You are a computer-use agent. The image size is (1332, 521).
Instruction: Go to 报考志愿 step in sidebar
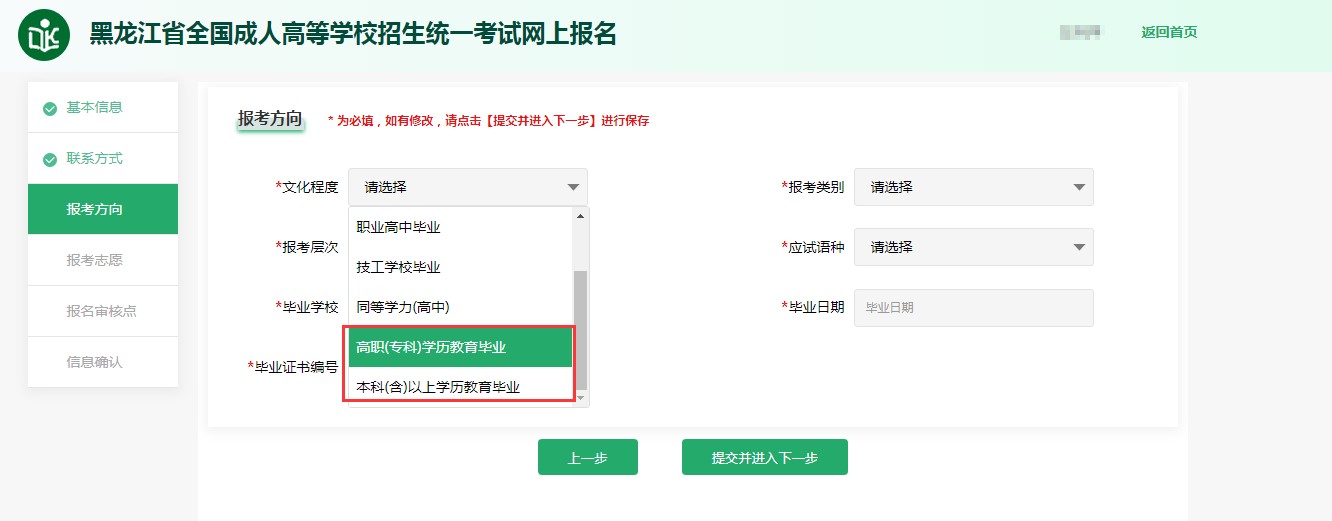(95, 260)
